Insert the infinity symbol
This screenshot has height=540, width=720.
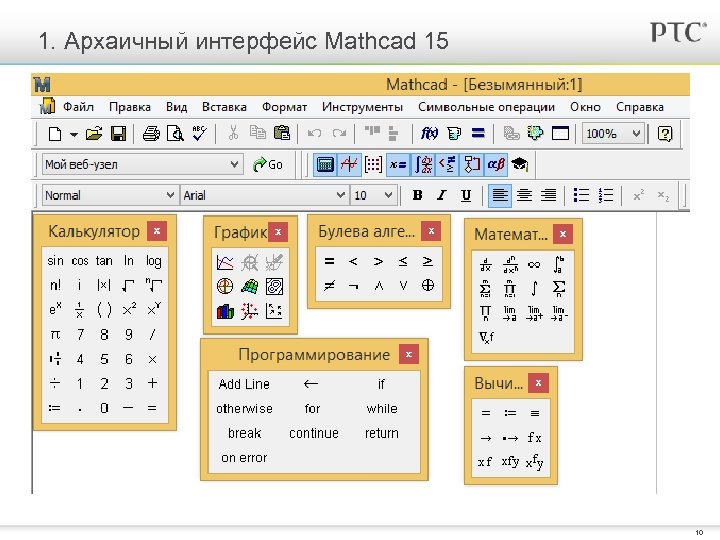coord(534,264)
